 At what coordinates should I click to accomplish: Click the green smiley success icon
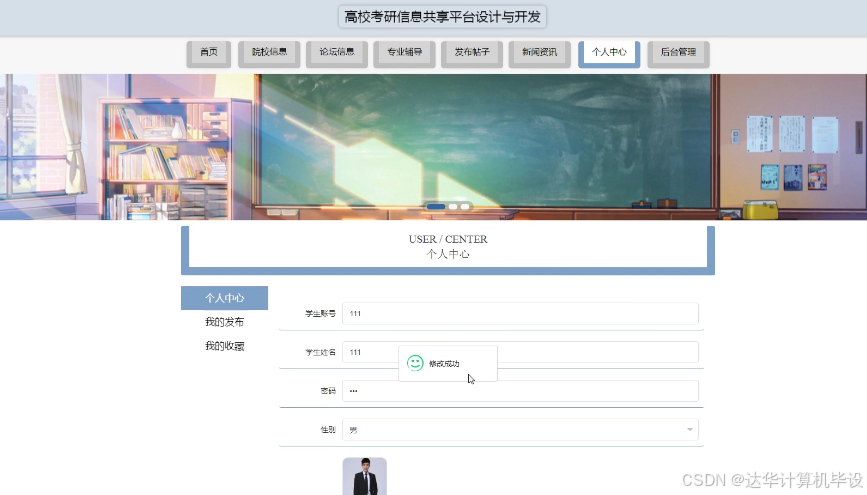pos(415,363)
